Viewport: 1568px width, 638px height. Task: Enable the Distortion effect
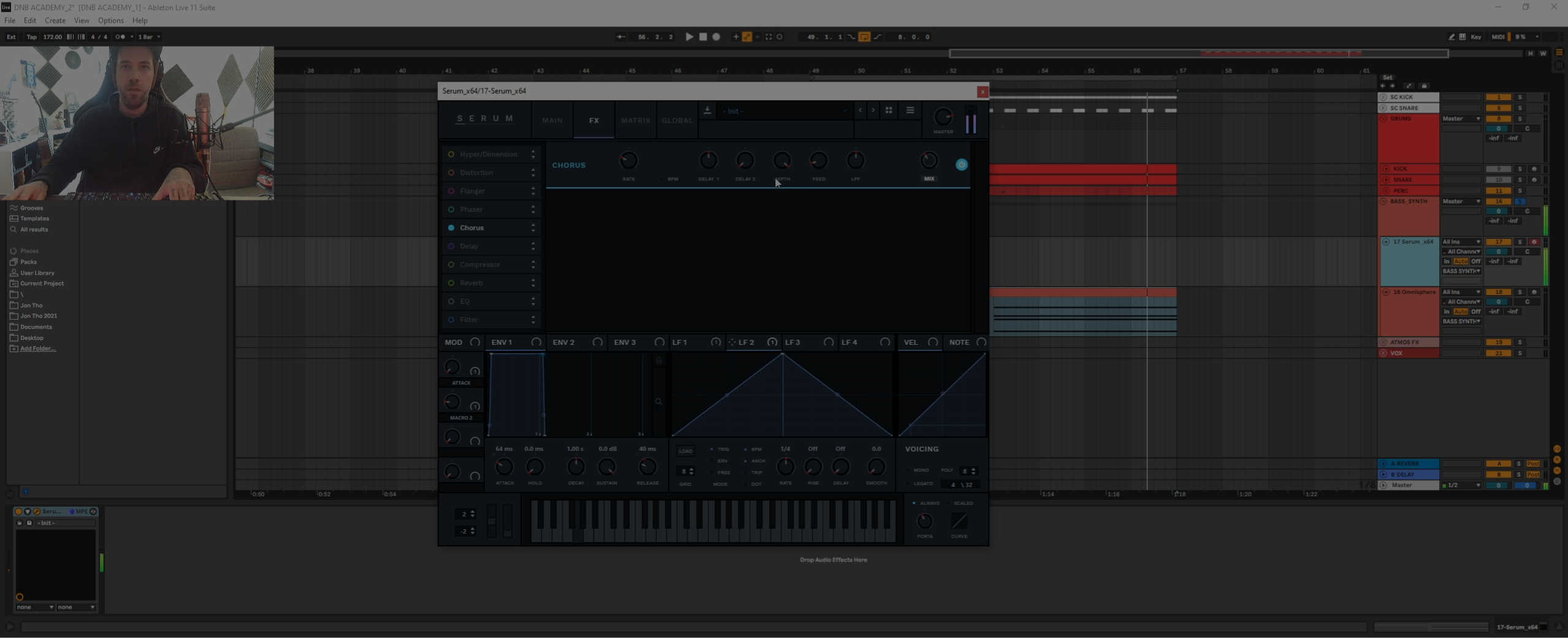point(451,172)
